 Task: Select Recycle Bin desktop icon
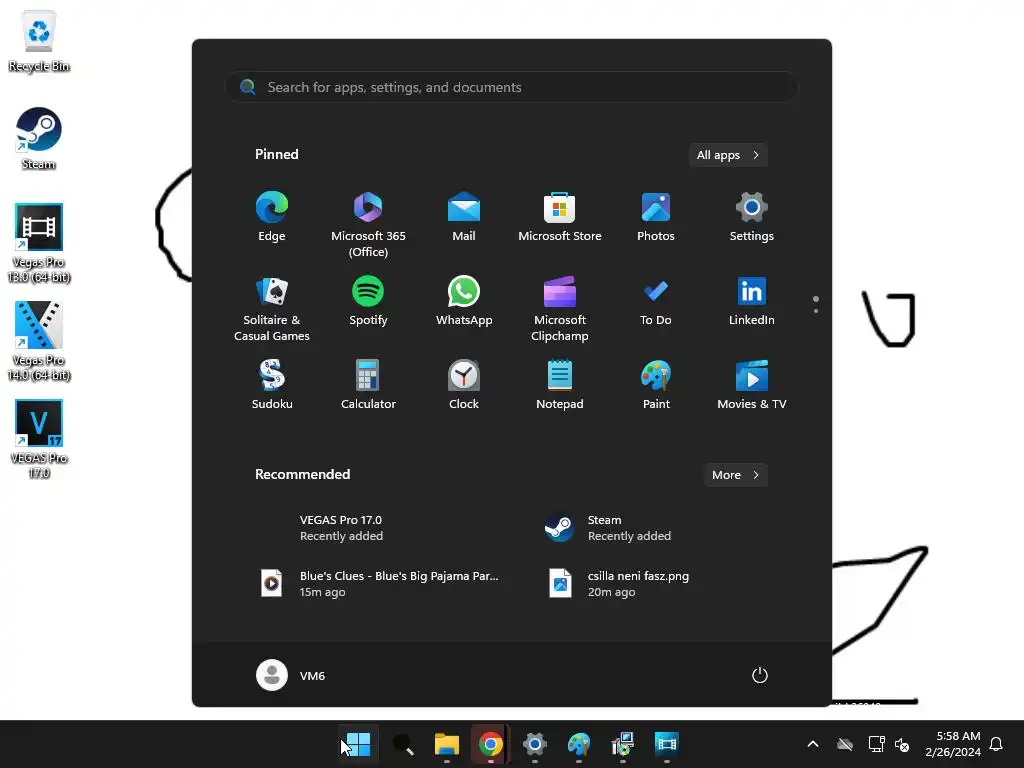(x=39, y=42)
